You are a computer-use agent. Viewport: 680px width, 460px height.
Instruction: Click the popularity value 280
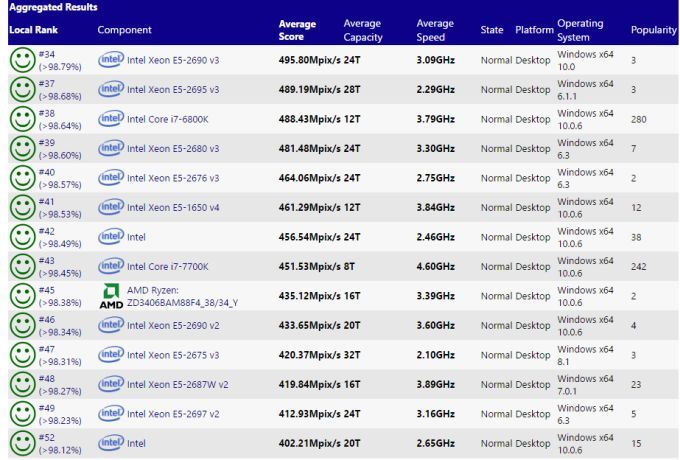[x=638, y=119]
